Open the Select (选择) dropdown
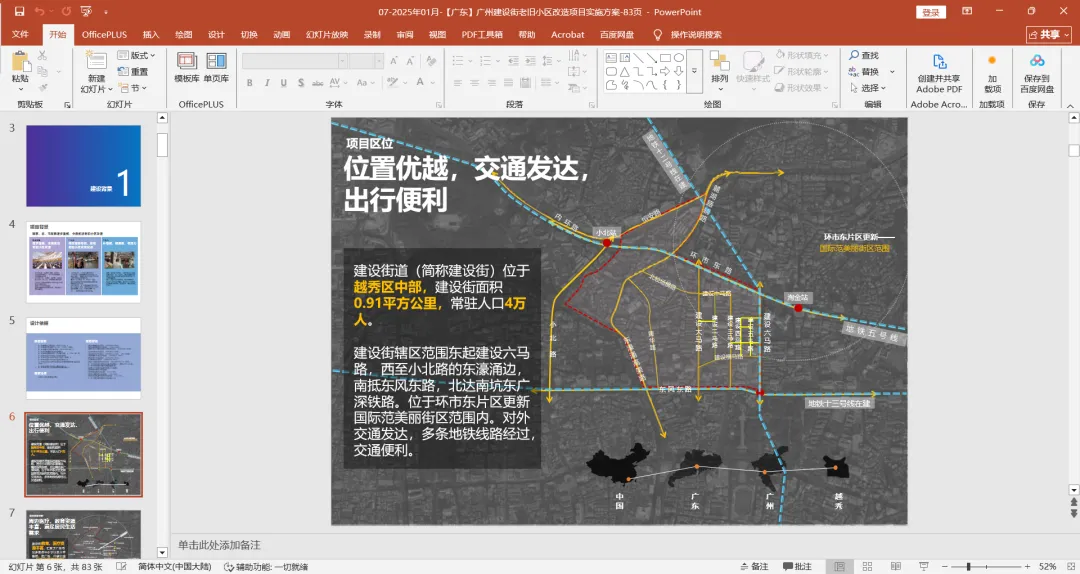The height and width of the screenshot is (574, 1080). [868, 88]
